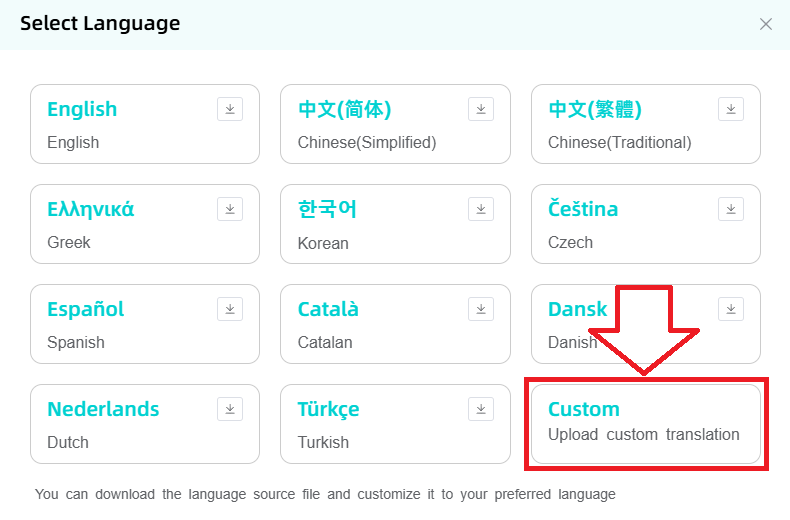Download the Catalan language file
The height and width of the screenshot is (520, 790).
point(480,309)
